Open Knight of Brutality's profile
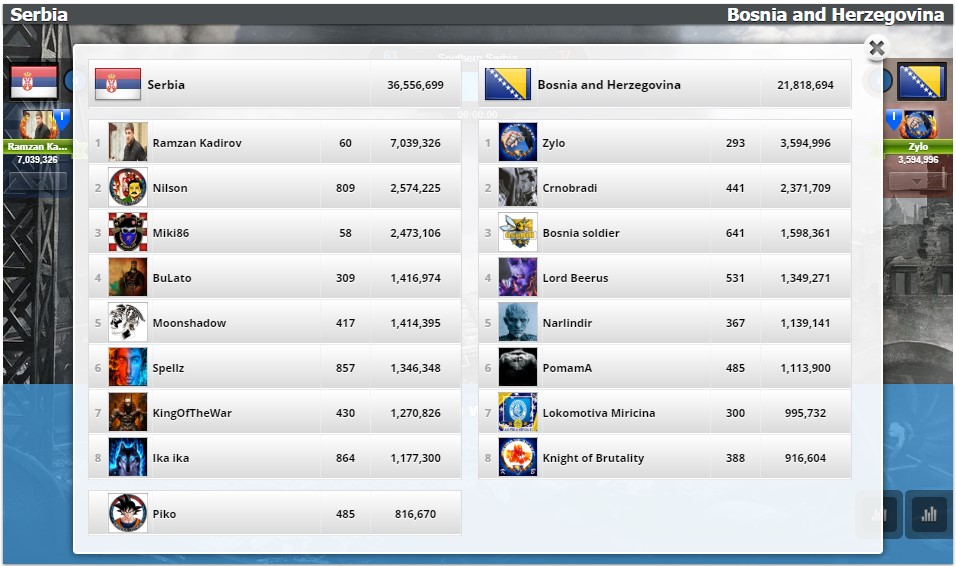The image size is (956, 566). [x=593, y=458]
